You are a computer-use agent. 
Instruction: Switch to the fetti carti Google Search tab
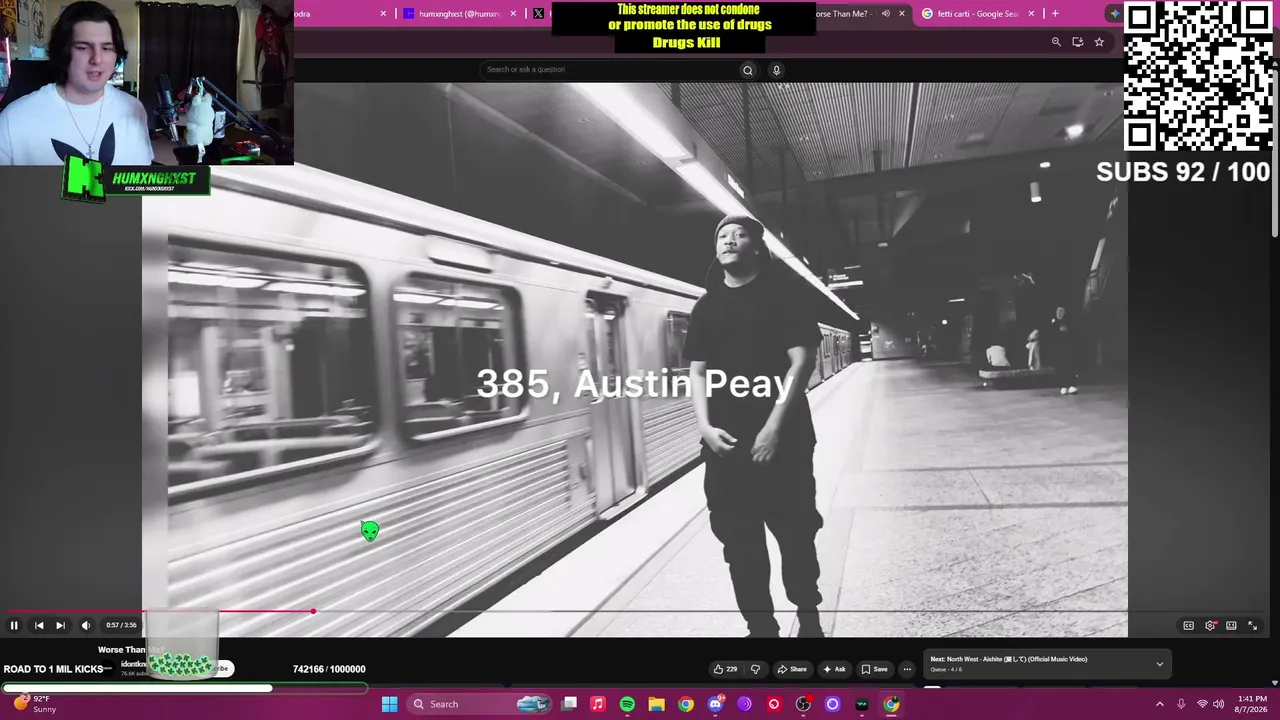pos(978,14)
